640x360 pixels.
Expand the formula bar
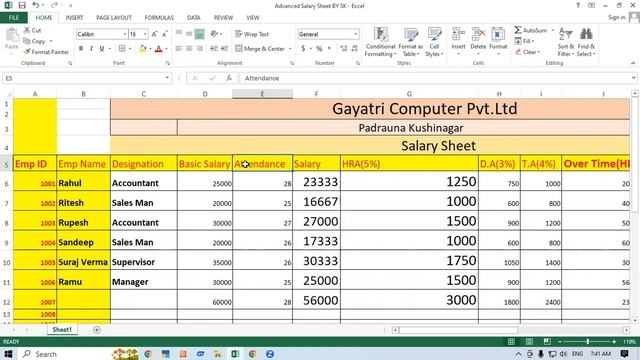[633, 78]
